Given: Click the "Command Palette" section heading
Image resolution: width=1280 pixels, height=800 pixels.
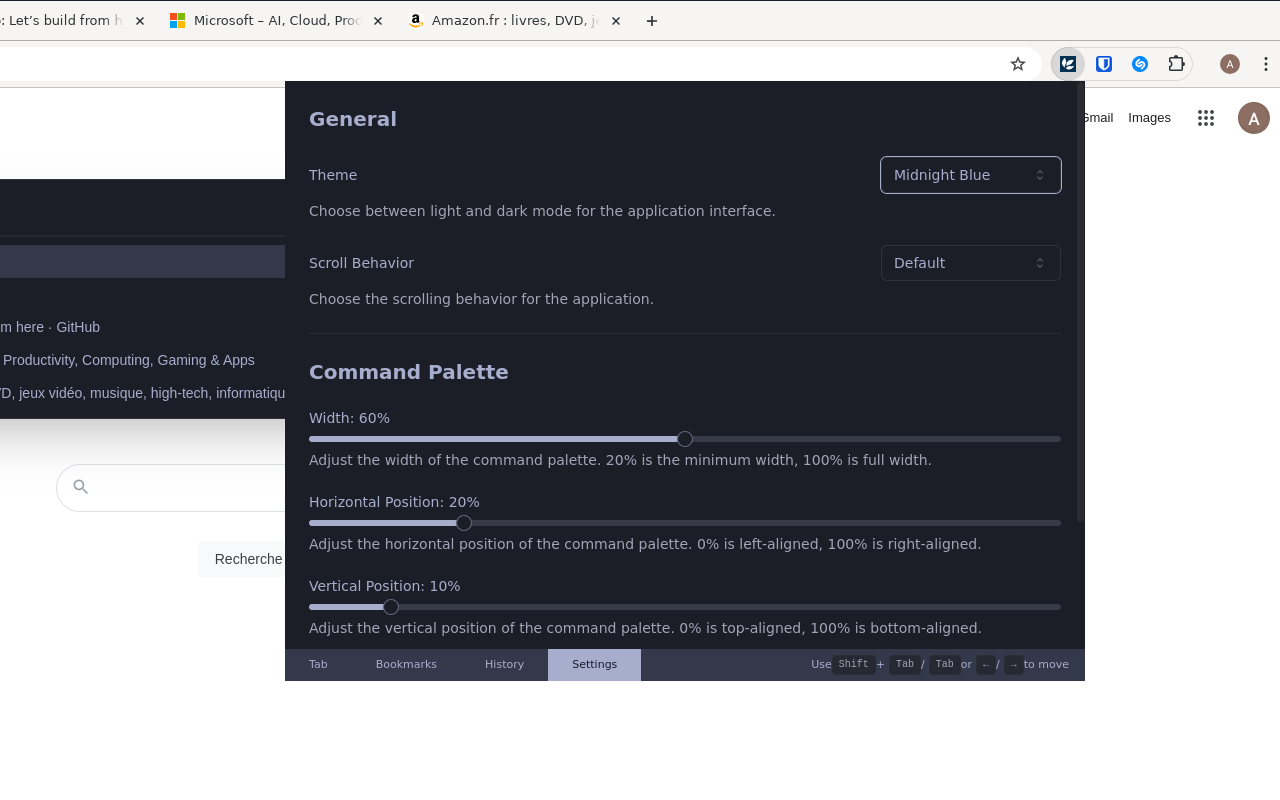Looking at the screenshot, I should point(409,372).
